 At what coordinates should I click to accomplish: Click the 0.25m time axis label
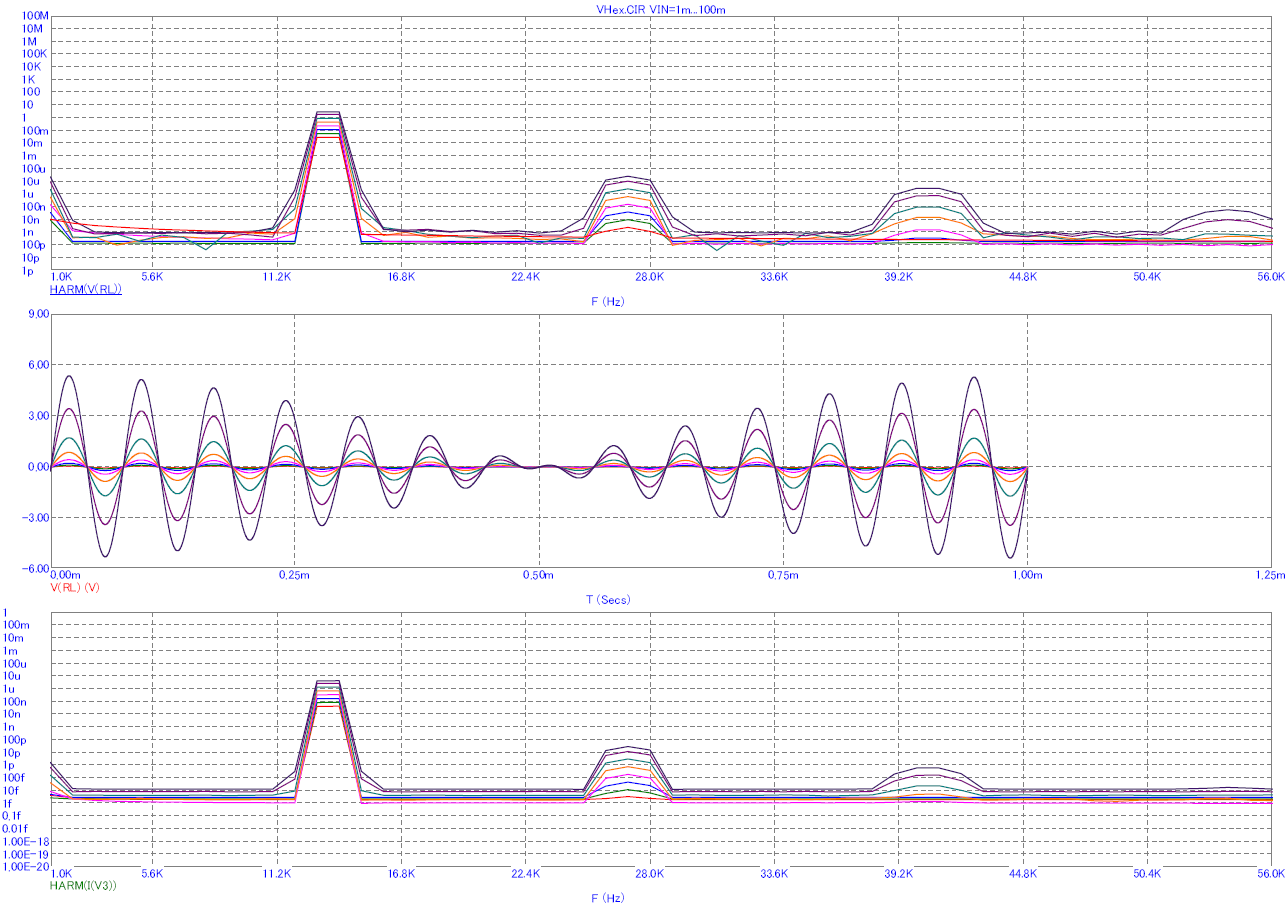tap(294, 575)
